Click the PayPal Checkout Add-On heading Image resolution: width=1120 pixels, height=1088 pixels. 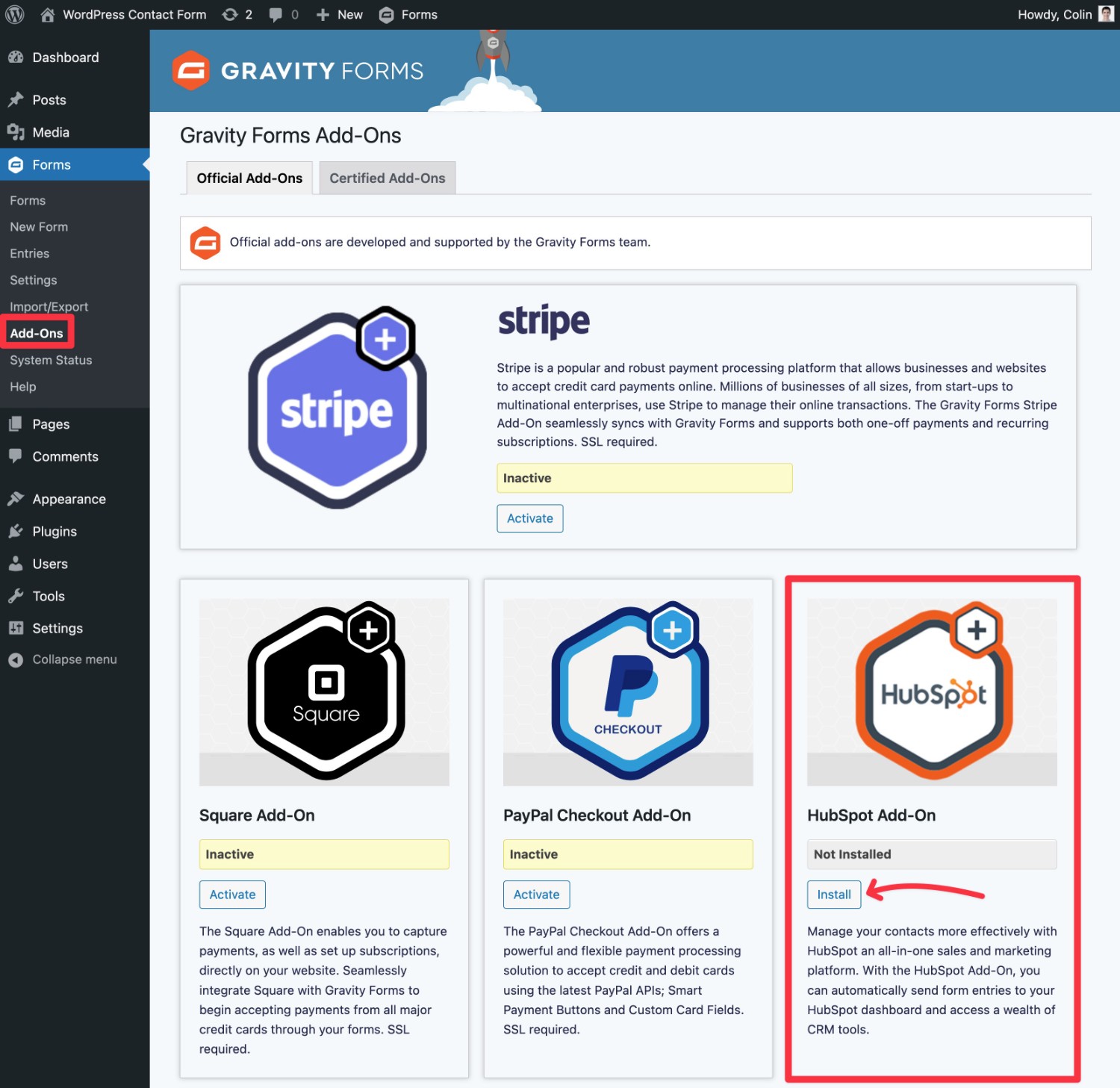(x=597, y=815)
